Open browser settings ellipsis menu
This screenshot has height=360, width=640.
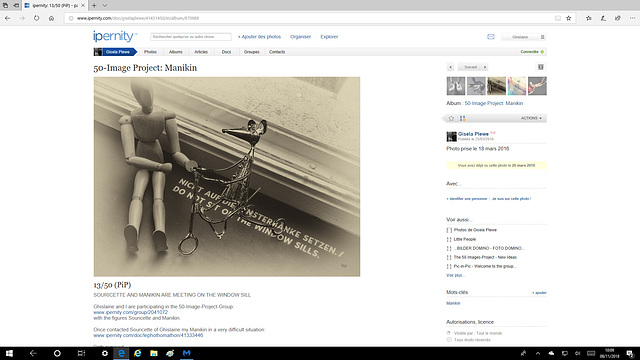(x=632, y=18)
